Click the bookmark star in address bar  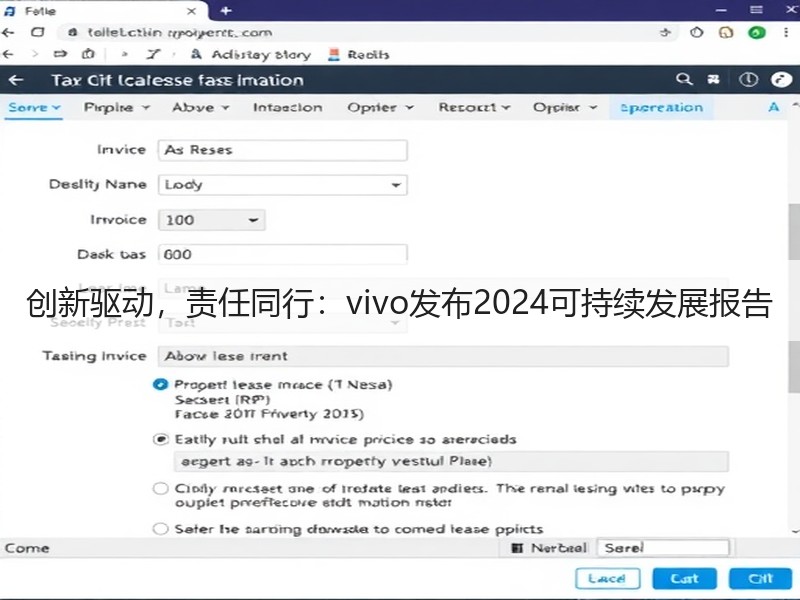point(665,33)
